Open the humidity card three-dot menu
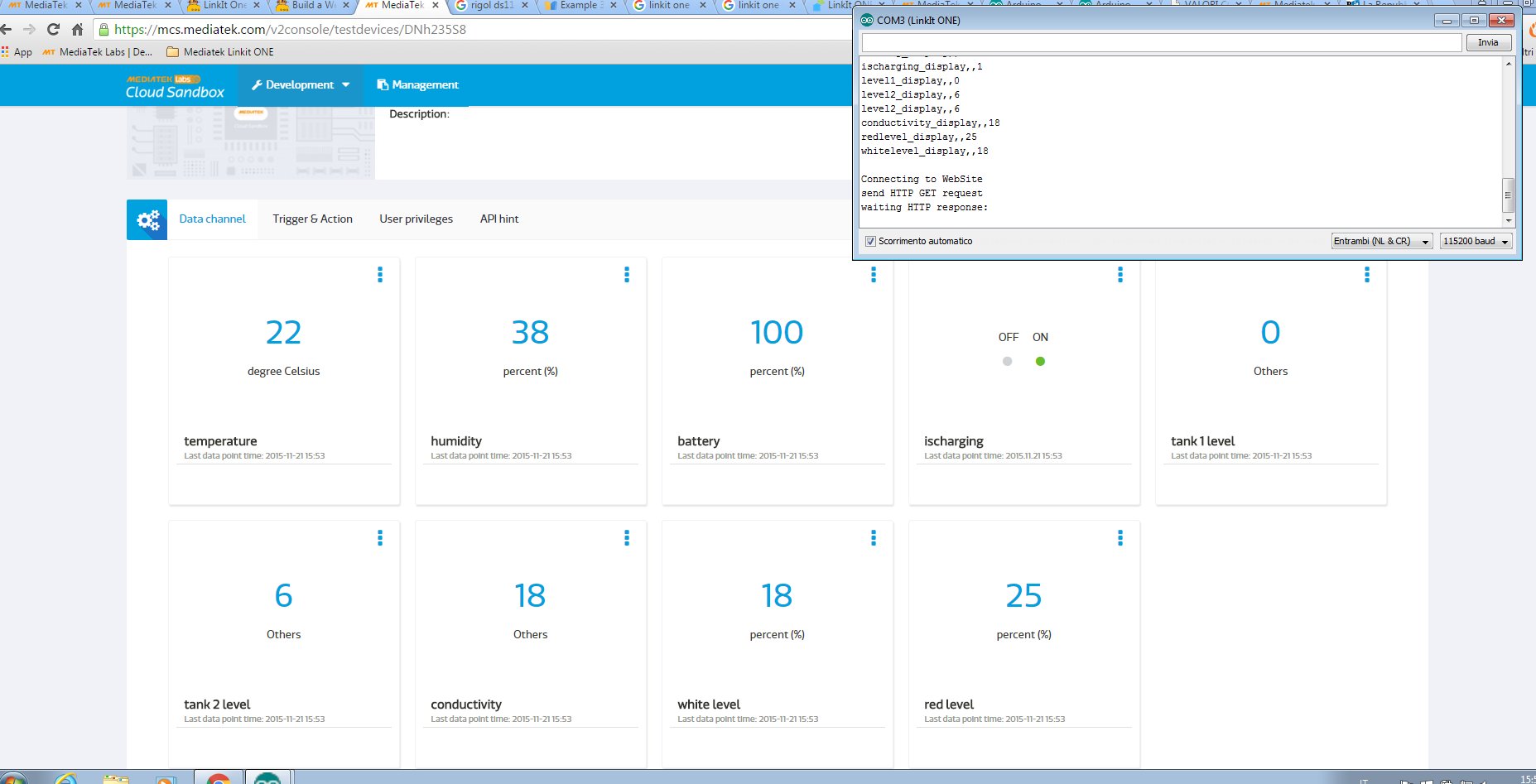The width and height of the screenshot is (1536, 784). pos(627,275)
